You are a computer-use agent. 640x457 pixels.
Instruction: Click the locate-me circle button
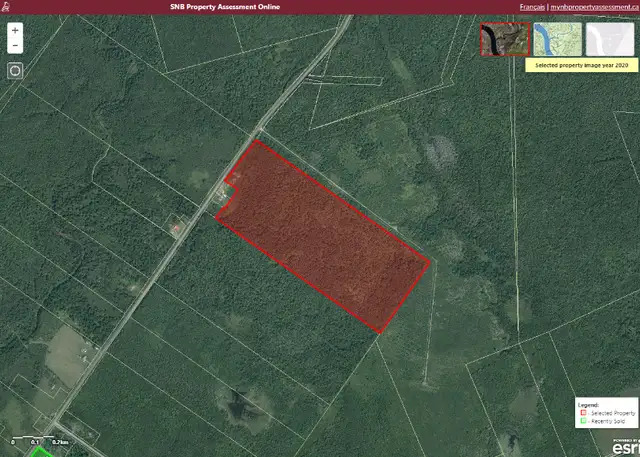(x=15, y=71)
